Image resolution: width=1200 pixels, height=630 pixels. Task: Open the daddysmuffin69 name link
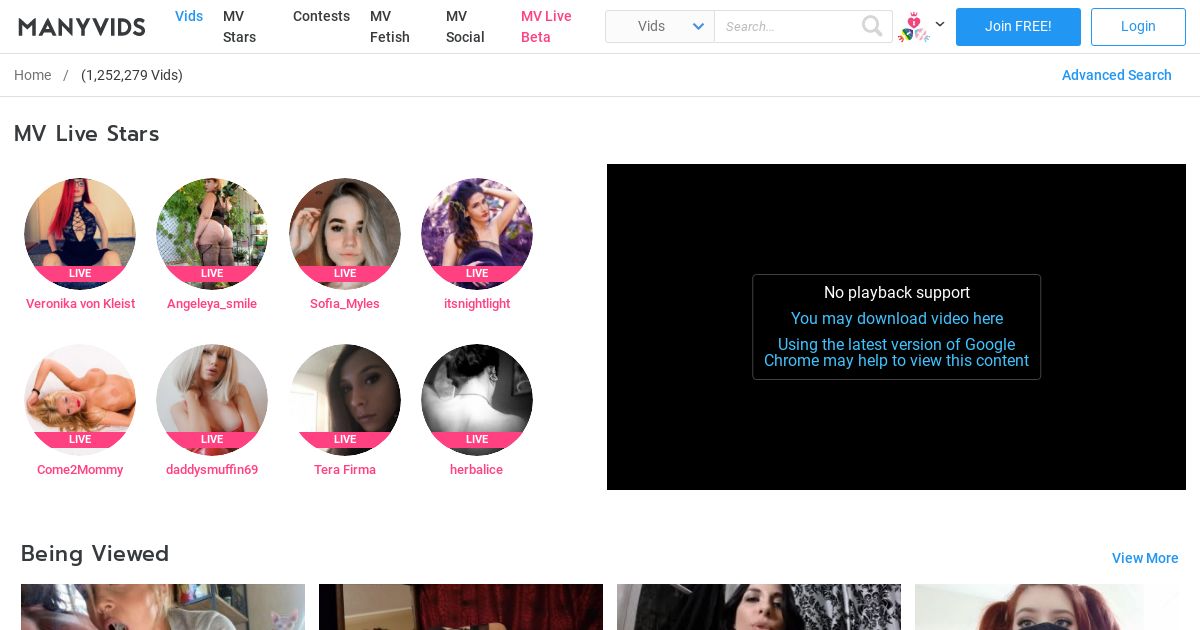pyautogui.click(x=212, y=470)
